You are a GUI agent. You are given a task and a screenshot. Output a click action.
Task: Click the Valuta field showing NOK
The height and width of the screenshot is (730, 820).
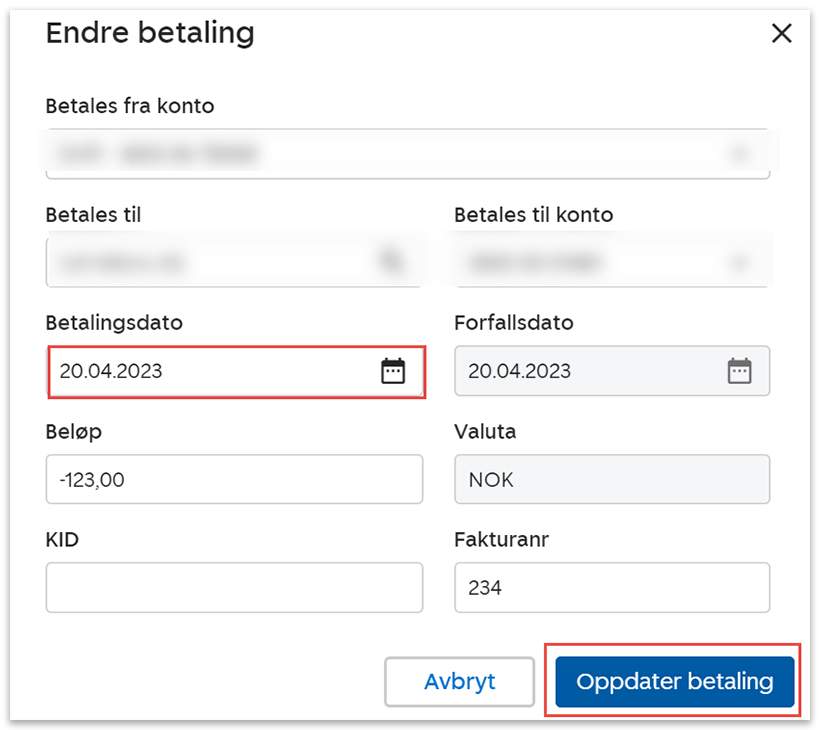(x=611, y=480)
